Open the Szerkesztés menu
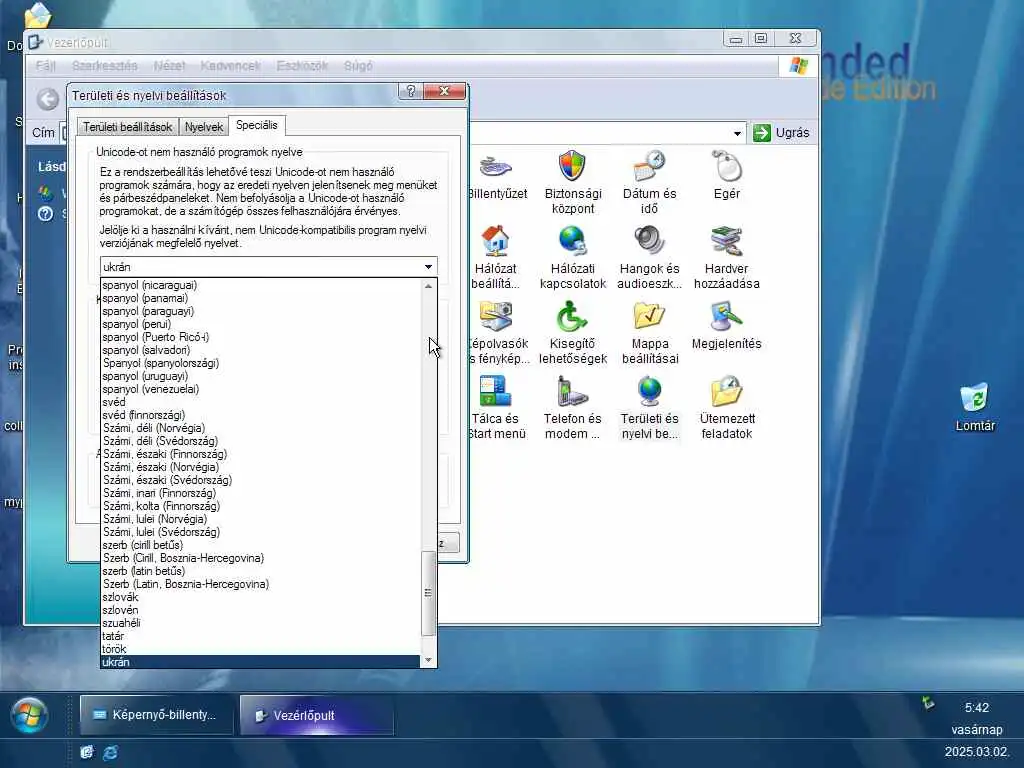 coord(104,66)
